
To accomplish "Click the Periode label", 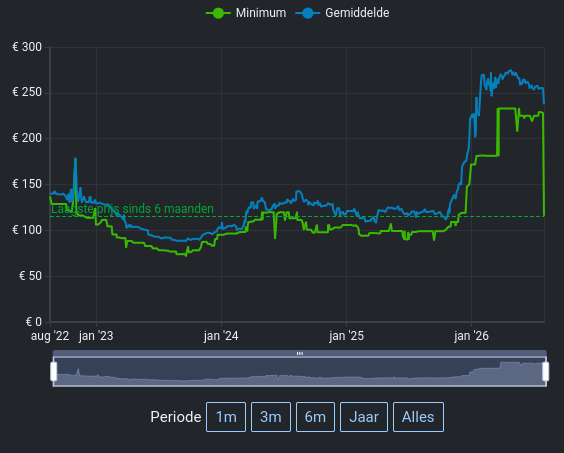I will [x=176, y=417].
